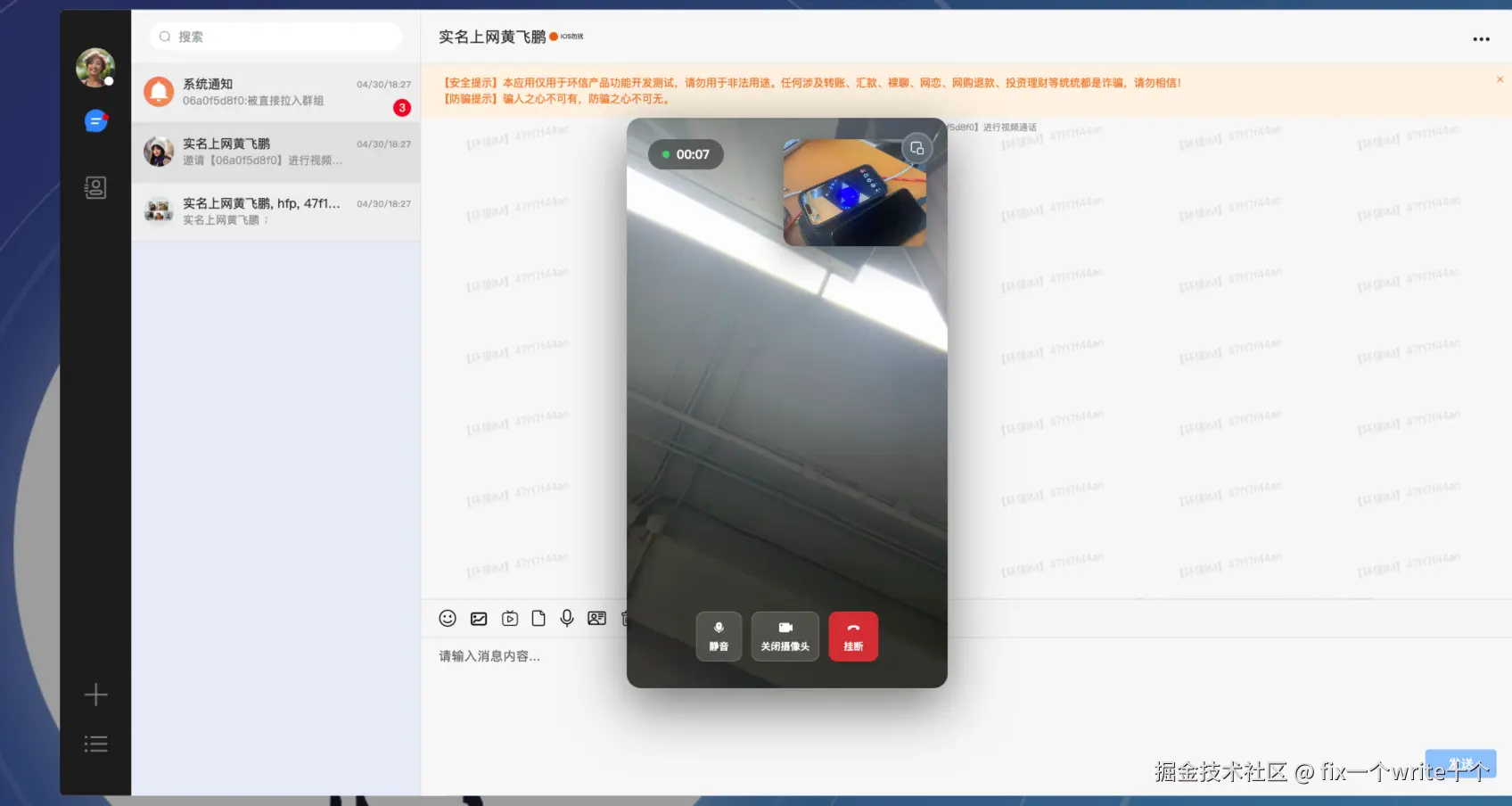Screen dimensions: 1512x806
Task: Click the send file icon
Action: [x=538, y=619]
